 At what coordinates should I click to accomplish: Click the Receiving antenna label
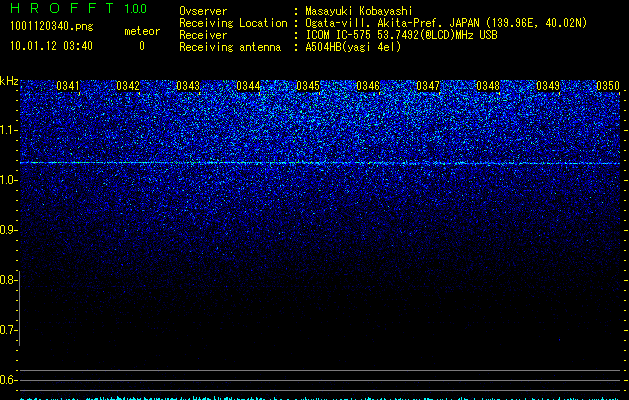230,47
